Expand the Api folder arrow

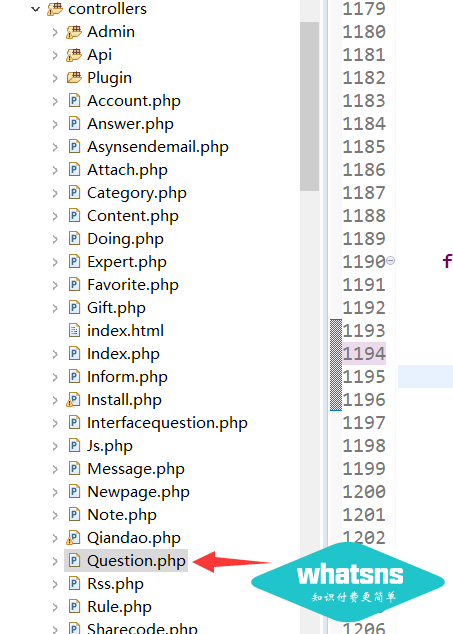coord(55,55)
